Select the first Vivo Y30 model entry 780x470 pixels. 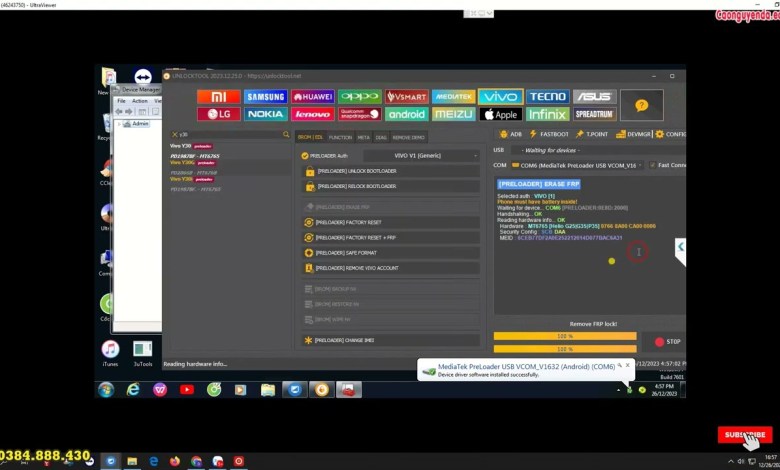(192, 146)
